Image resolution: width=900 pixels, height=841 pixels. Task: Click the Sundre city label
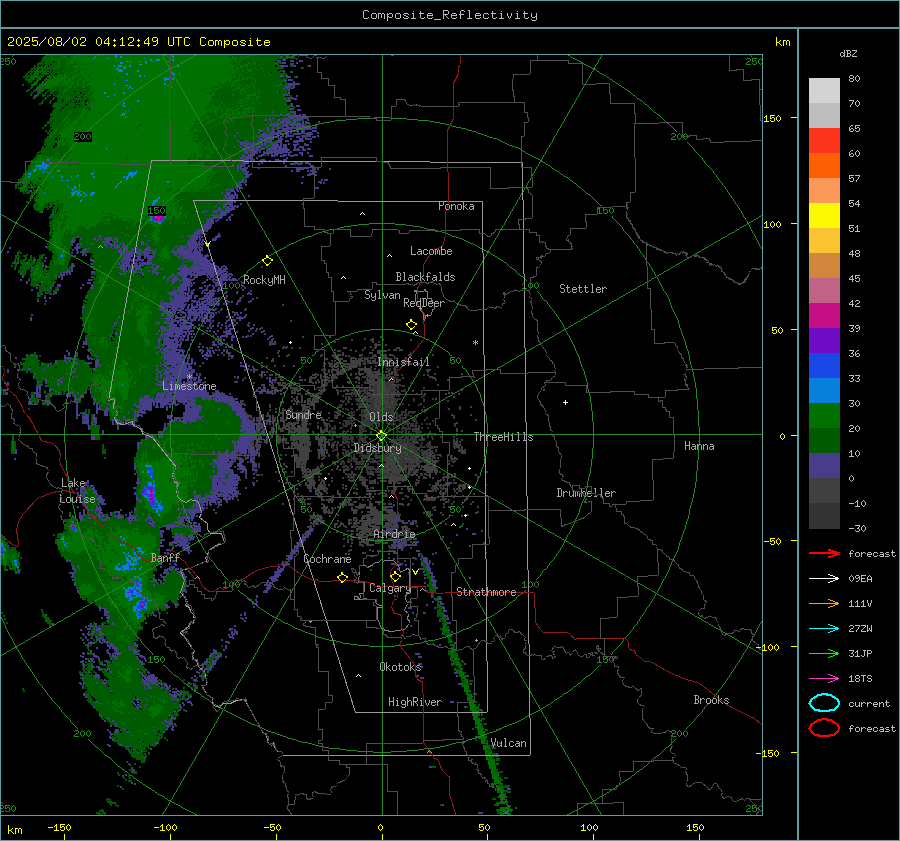tap(303, 414)
